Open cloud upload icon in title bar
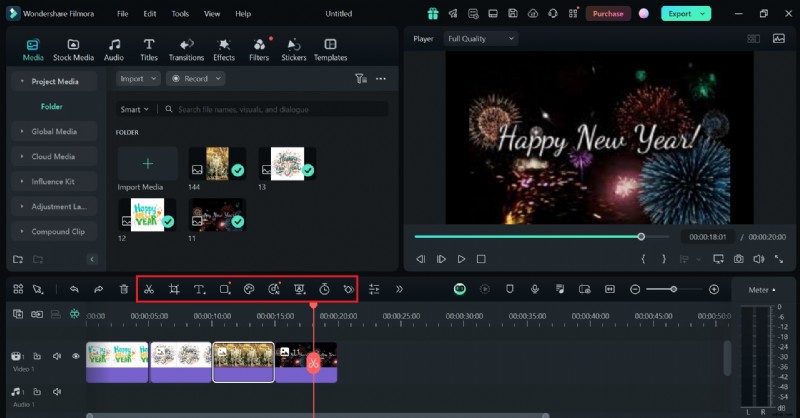The width and height of the screenshot is (800, 418). (533, 14)
